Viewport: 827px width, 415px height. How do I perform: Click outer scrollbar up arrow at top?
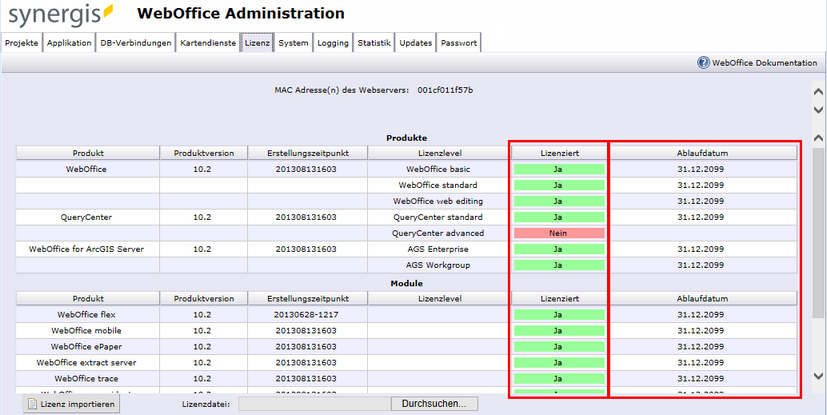(818, 92)
